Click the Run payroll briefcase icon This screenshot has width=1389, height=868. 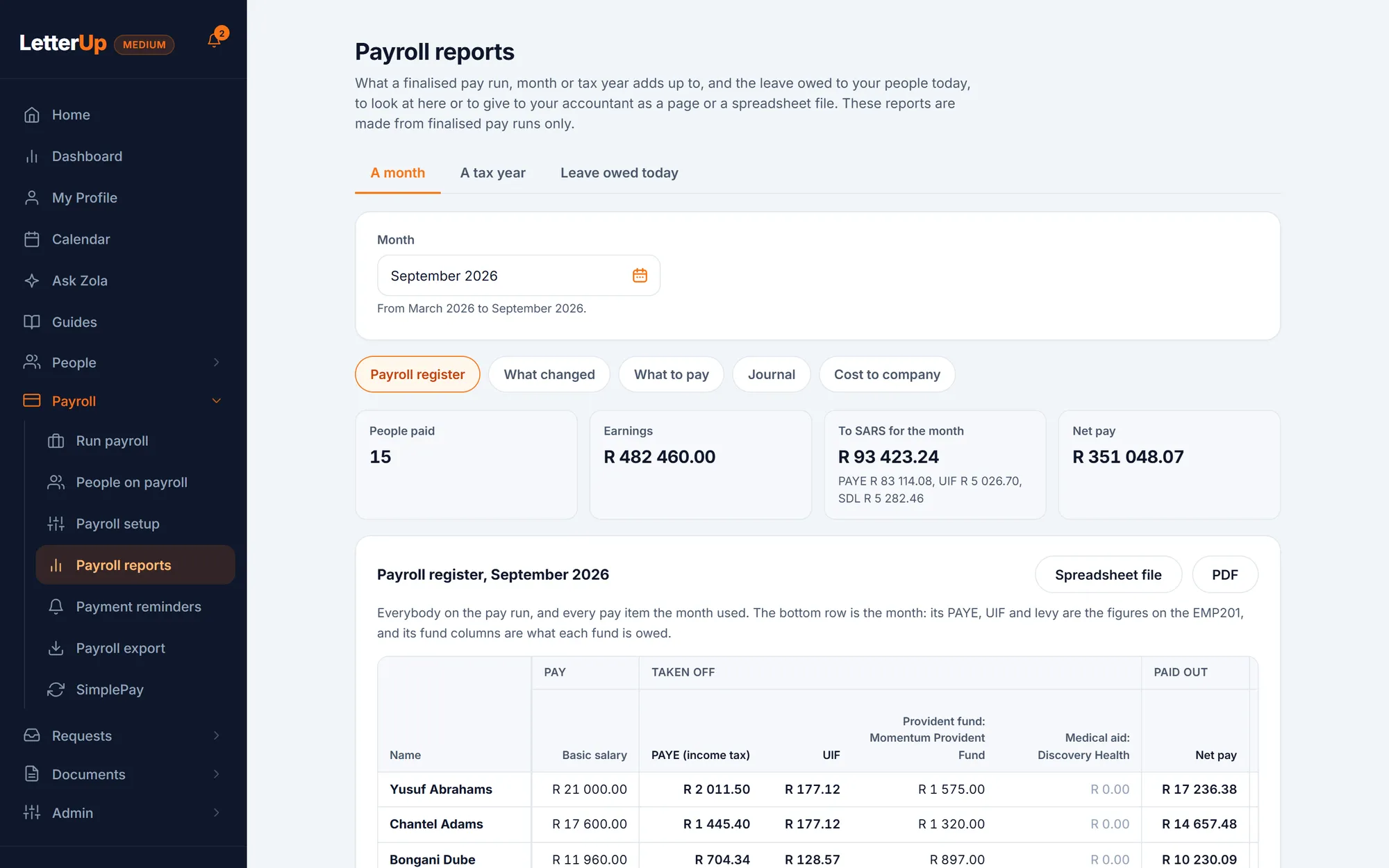[x=56, y=441]
